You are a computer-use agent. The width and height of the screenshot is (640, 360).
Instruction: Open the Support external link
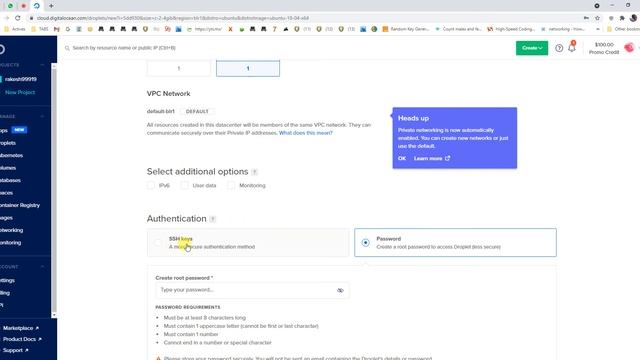pos(16,350)
